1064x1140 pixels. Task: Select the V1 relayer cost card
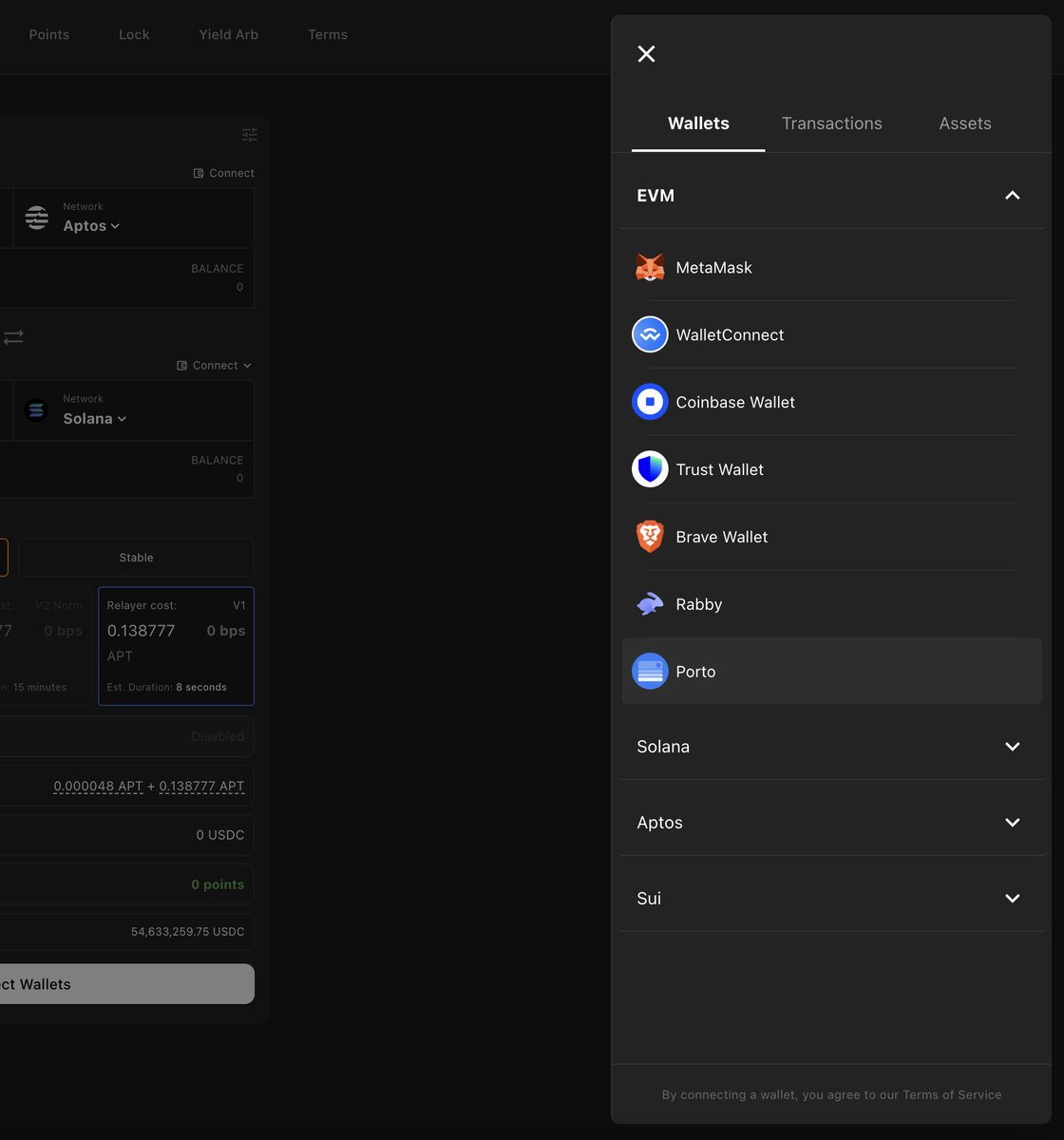[176, 646]
